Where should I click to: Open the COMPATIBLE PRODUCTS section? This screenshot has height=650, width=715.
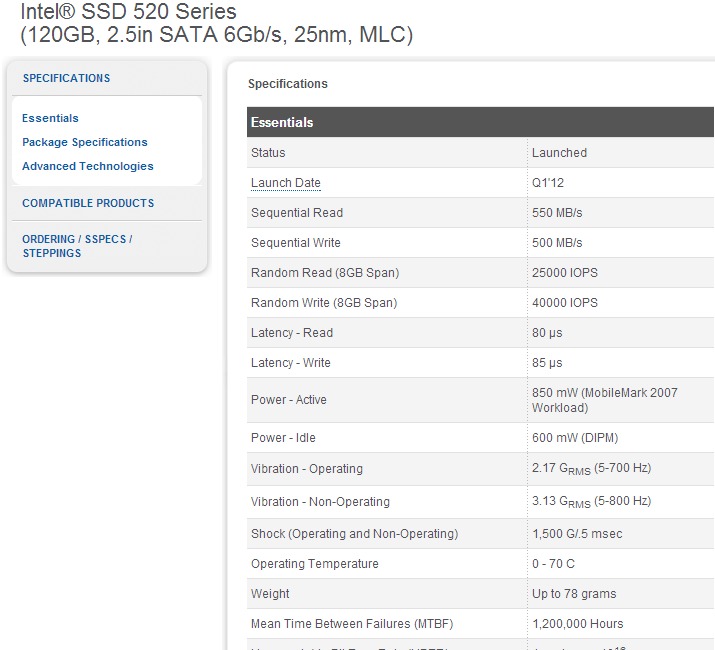pos(88,203)
